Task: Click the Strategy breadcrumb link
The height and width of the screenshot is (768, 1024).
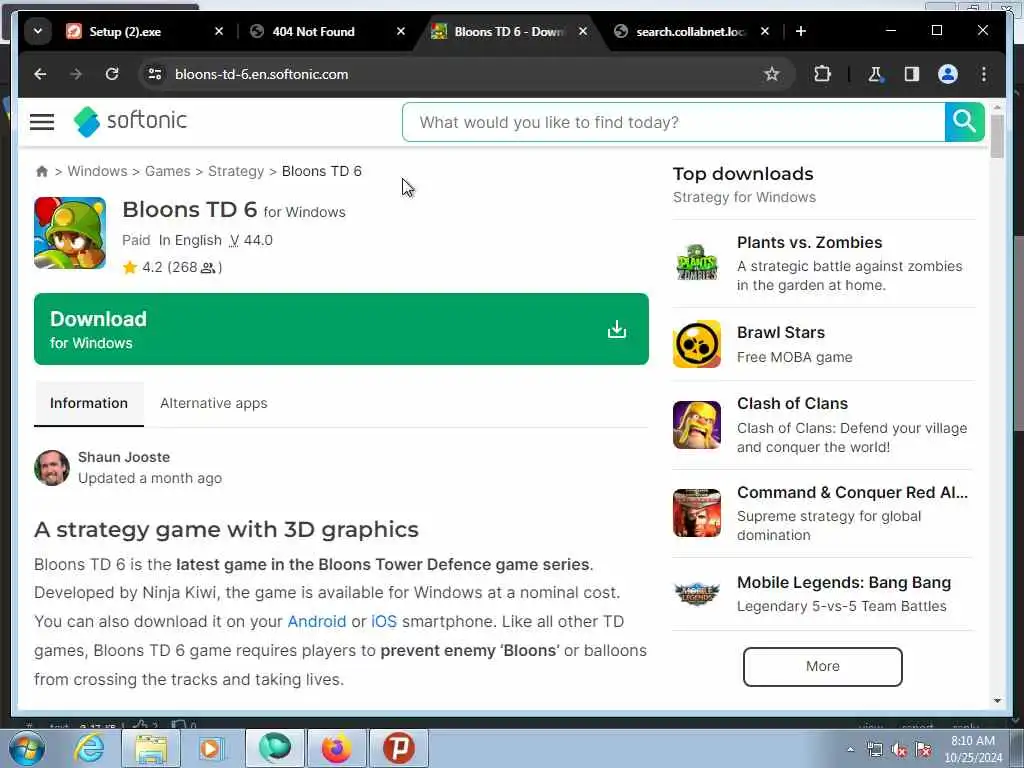Action: 236,171
